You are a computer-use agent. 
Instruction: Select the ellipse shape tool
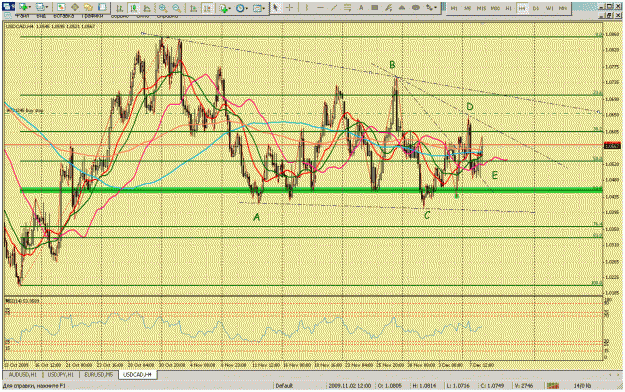pos(416,8)
